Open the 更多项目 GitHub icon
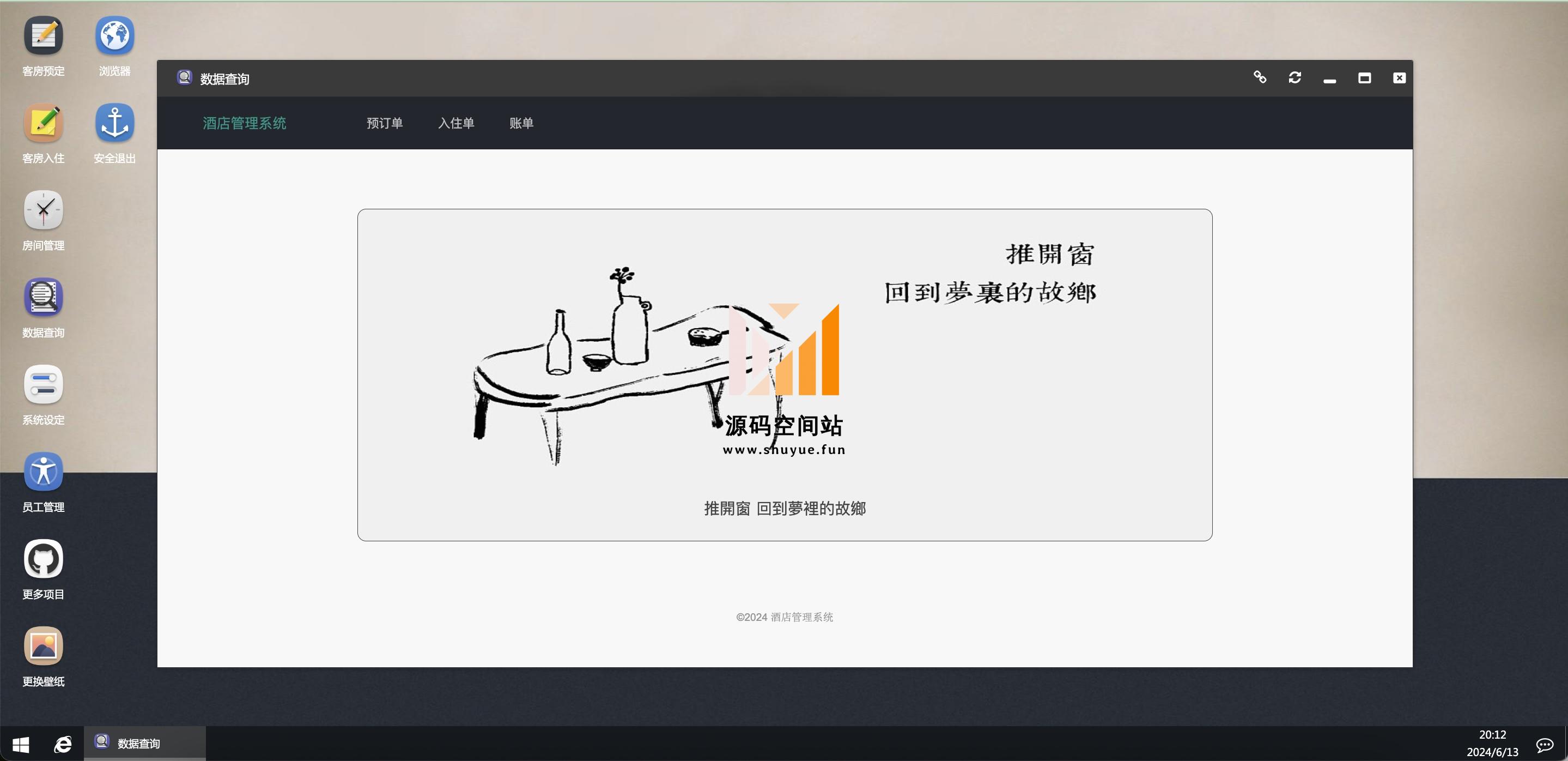 43,558
